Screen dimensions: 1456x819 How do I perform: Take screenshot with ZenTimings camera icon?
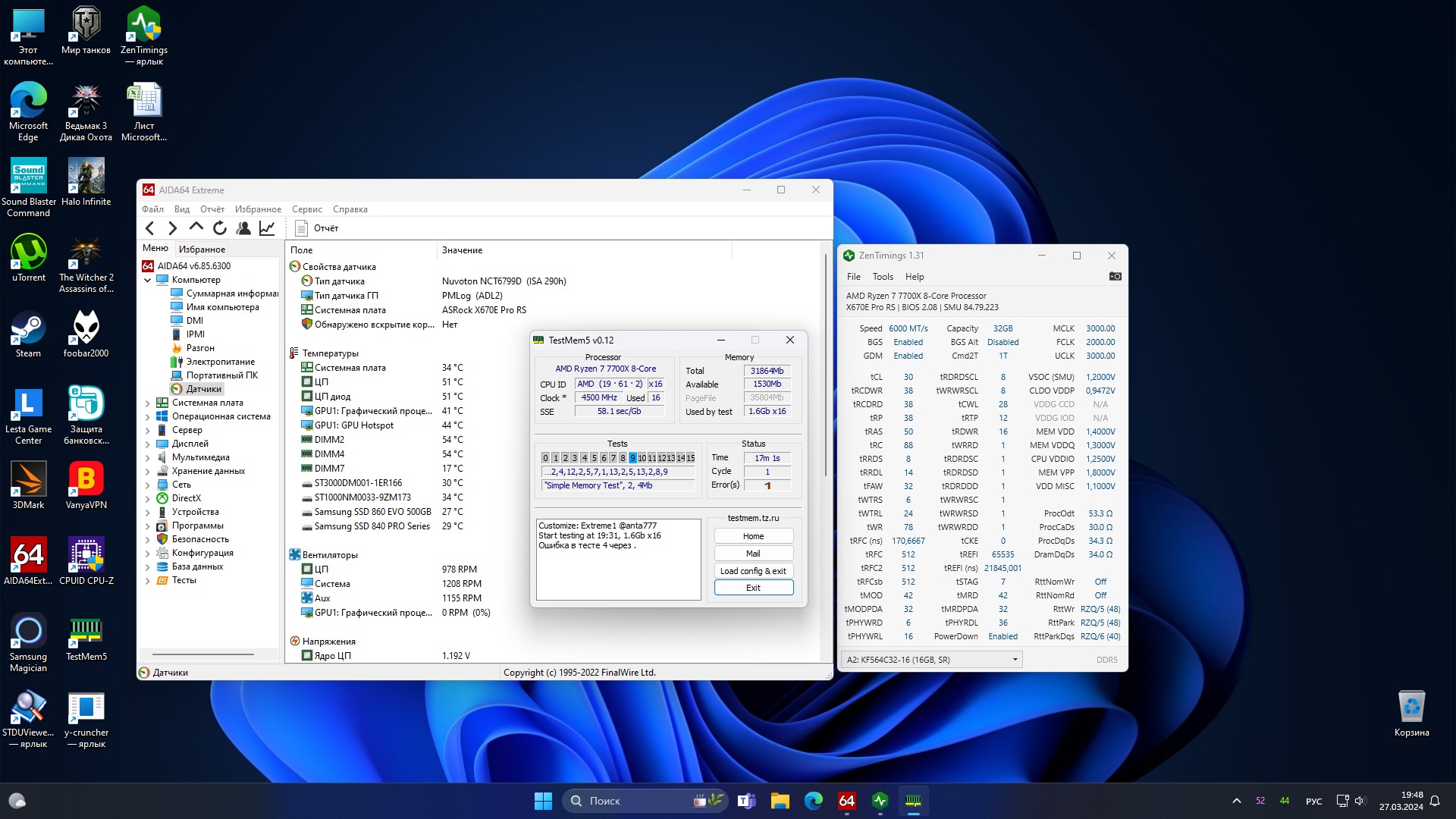(x=1115, y=277)
